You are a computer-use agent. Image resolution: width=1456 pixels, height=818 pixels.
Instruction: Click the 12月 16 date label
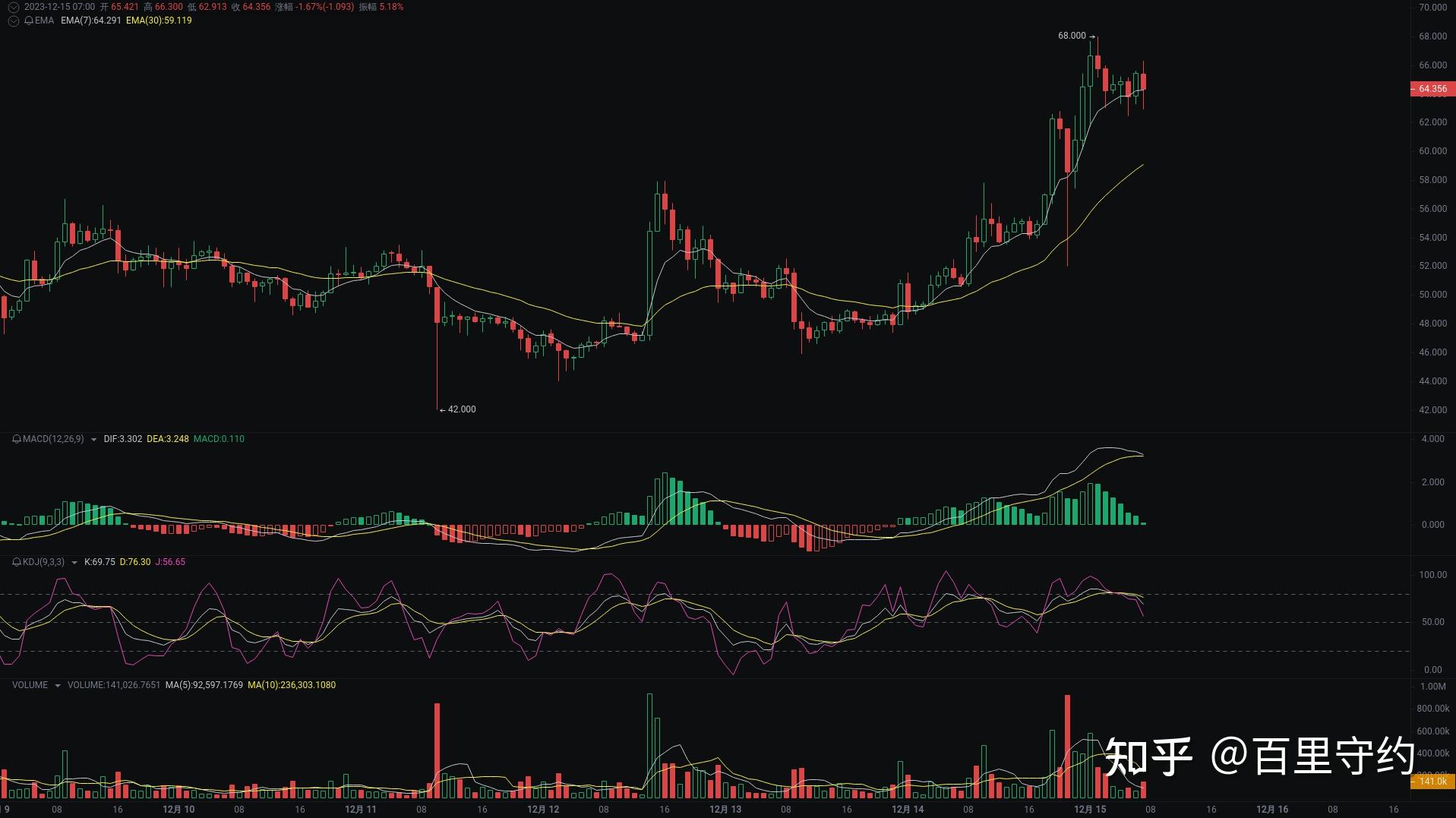click(1272, 810)
